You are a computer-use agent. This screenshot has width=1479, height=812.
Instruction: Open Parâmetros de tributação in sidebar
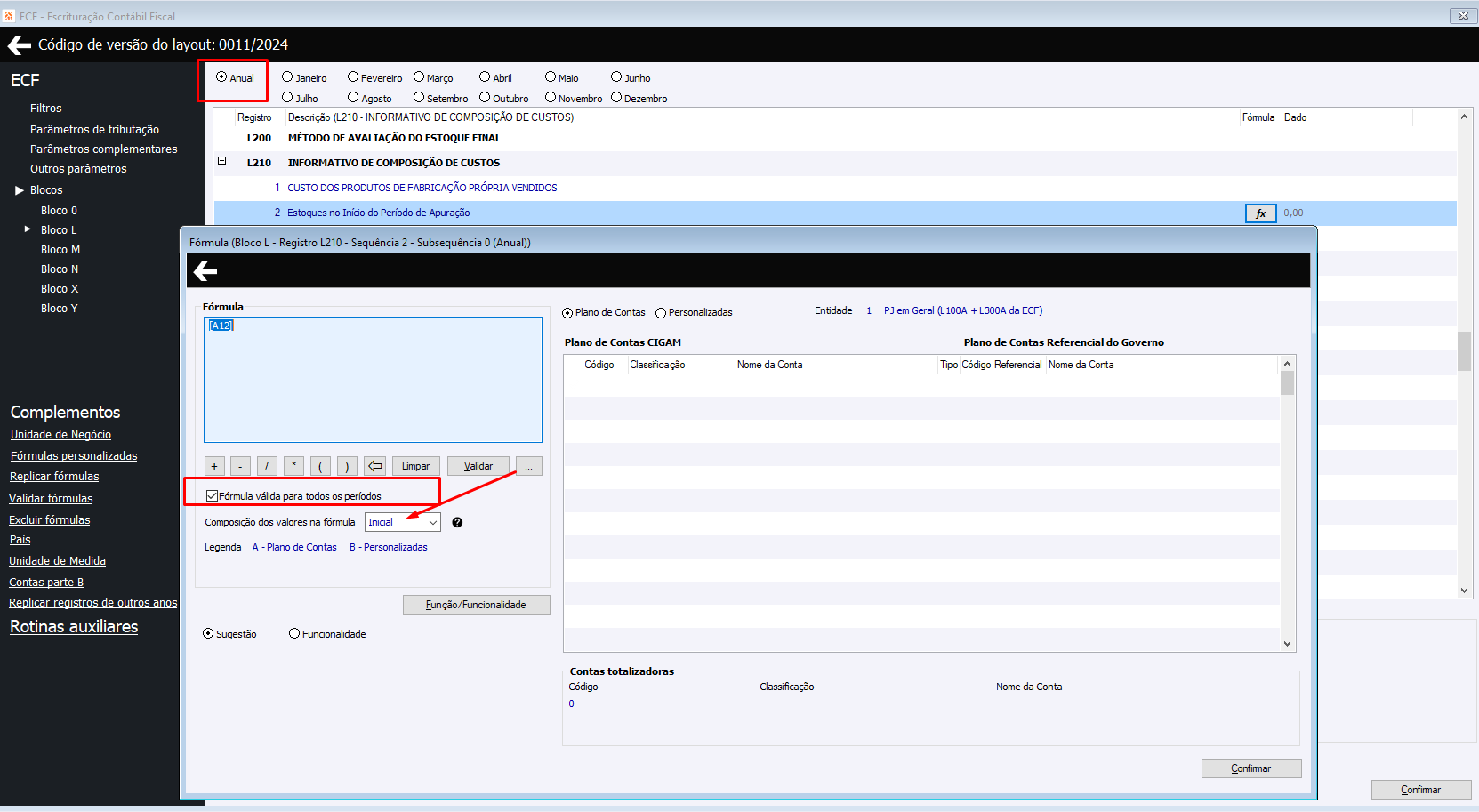coord(94,130)
